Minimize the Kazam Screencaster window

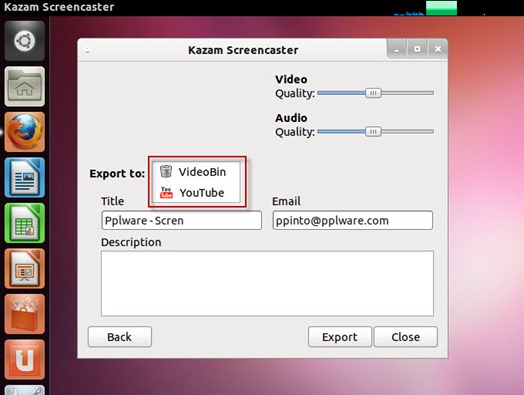click(397, 49)
